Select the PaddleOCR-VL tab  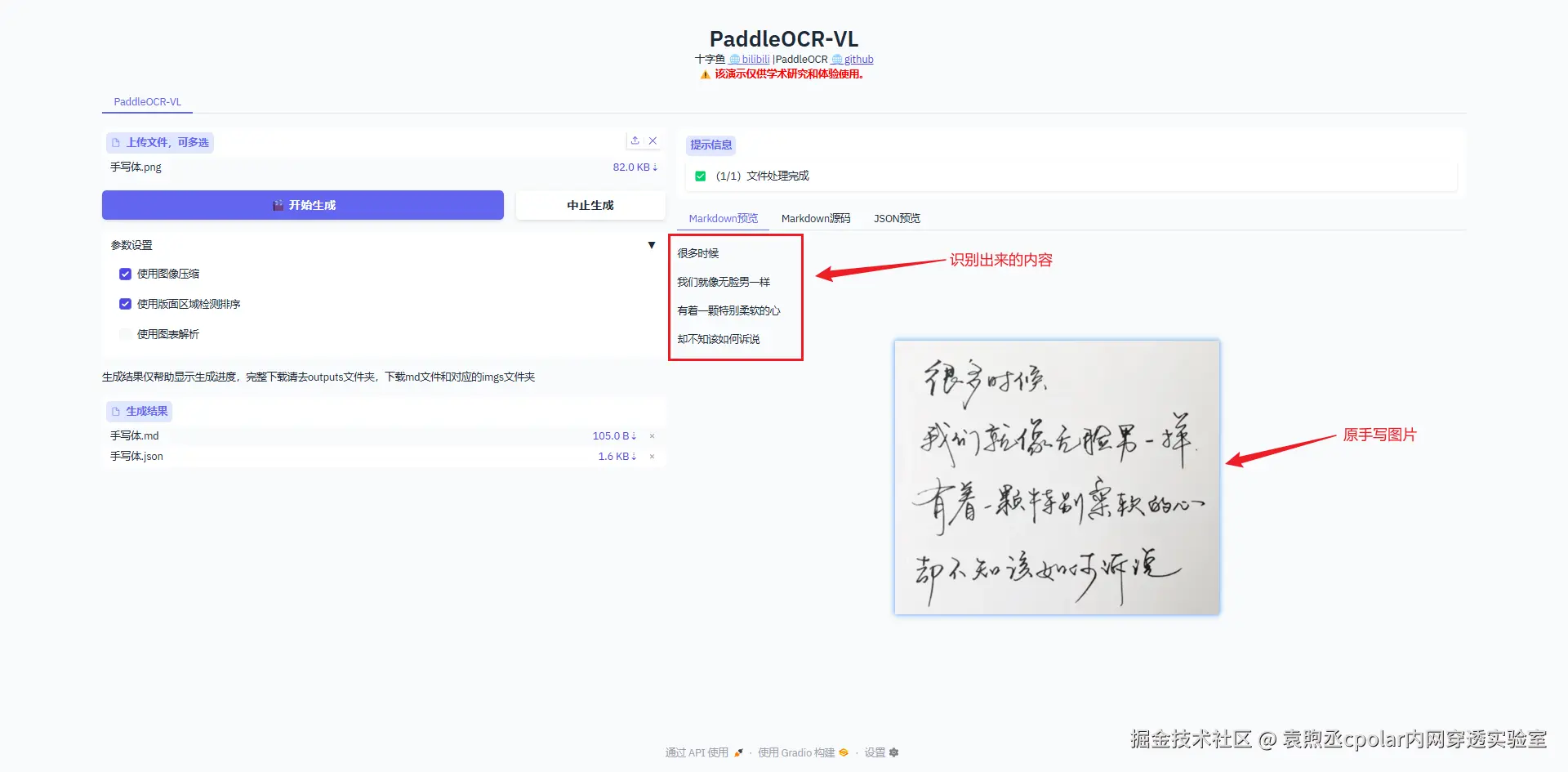[147, 102]
